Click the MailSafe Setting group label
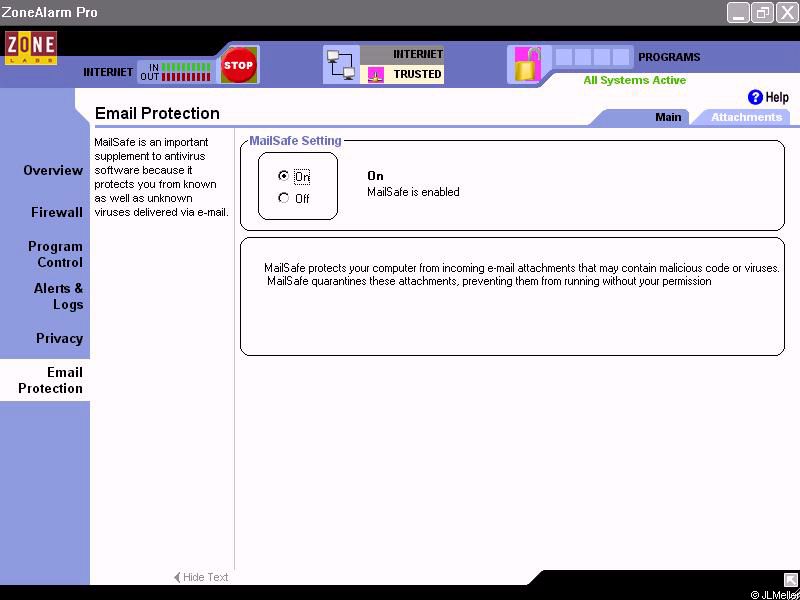The height and width of the screenshot is (600, 800). [x=295, y=141]
